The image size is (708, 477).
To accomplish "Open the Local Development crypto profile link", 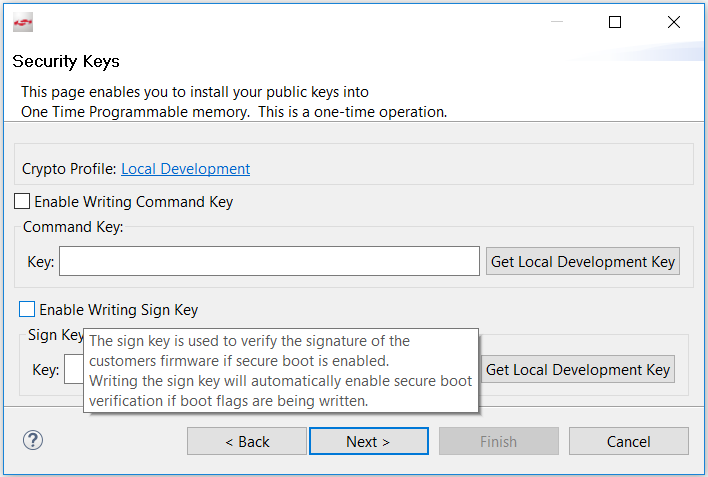I will 185,169.
